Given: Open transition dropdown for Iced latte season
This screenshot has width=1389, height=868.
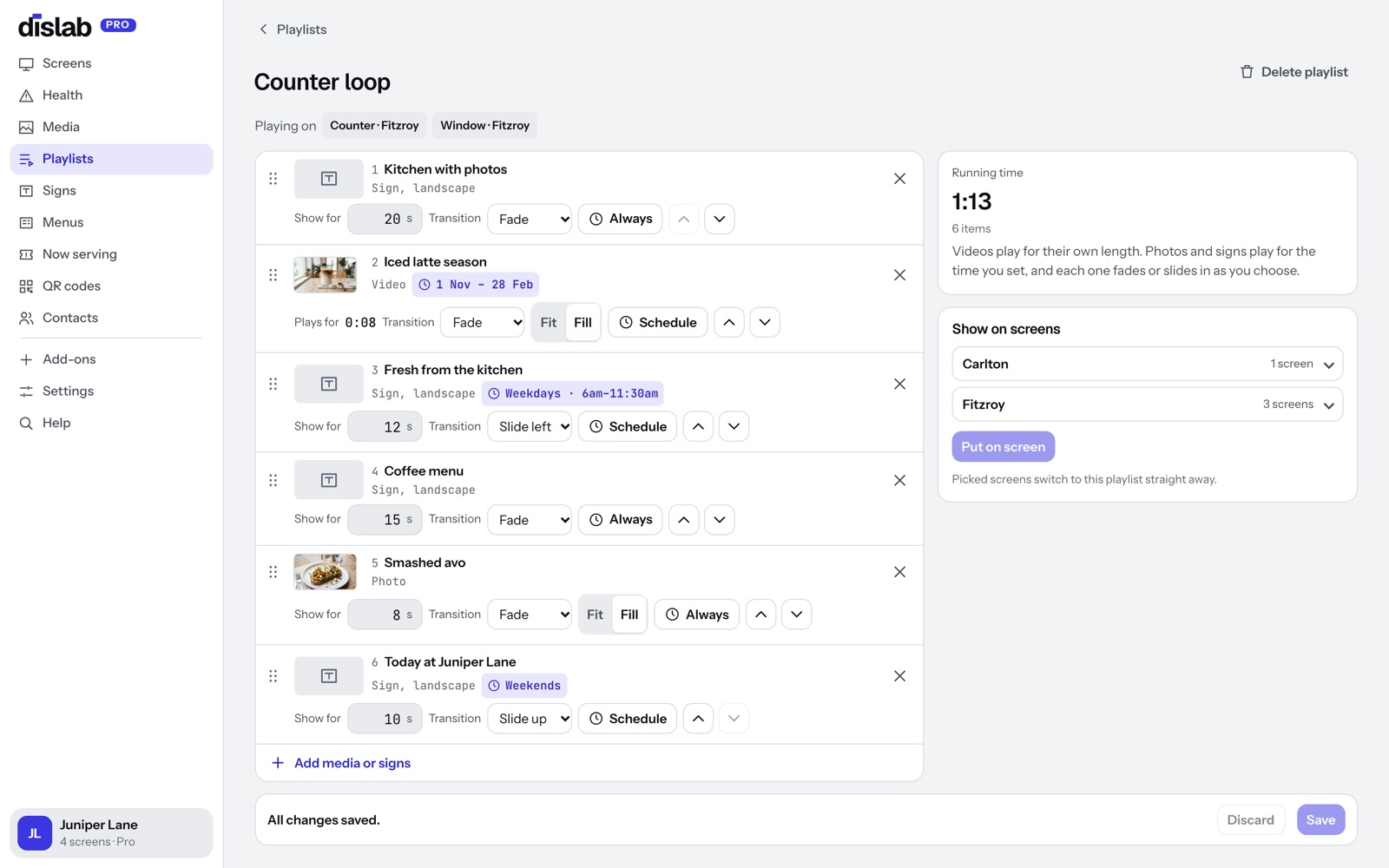Looking at the screenshot, I should coord(483,323).
